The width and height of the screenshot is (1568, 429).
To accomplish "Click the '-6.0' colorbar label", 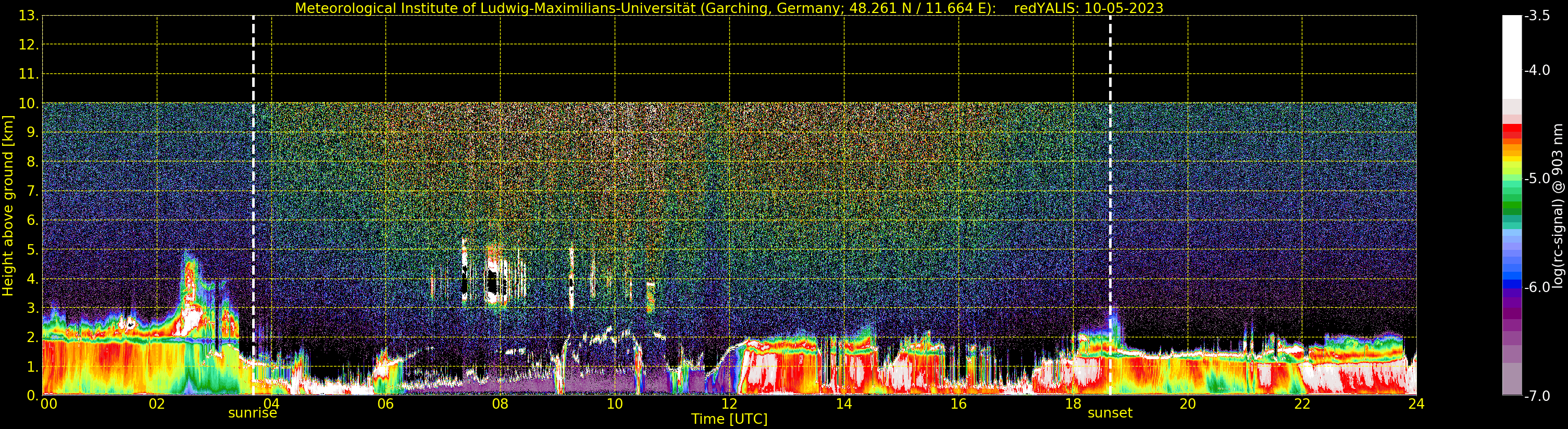I will tap(1537, 287).
